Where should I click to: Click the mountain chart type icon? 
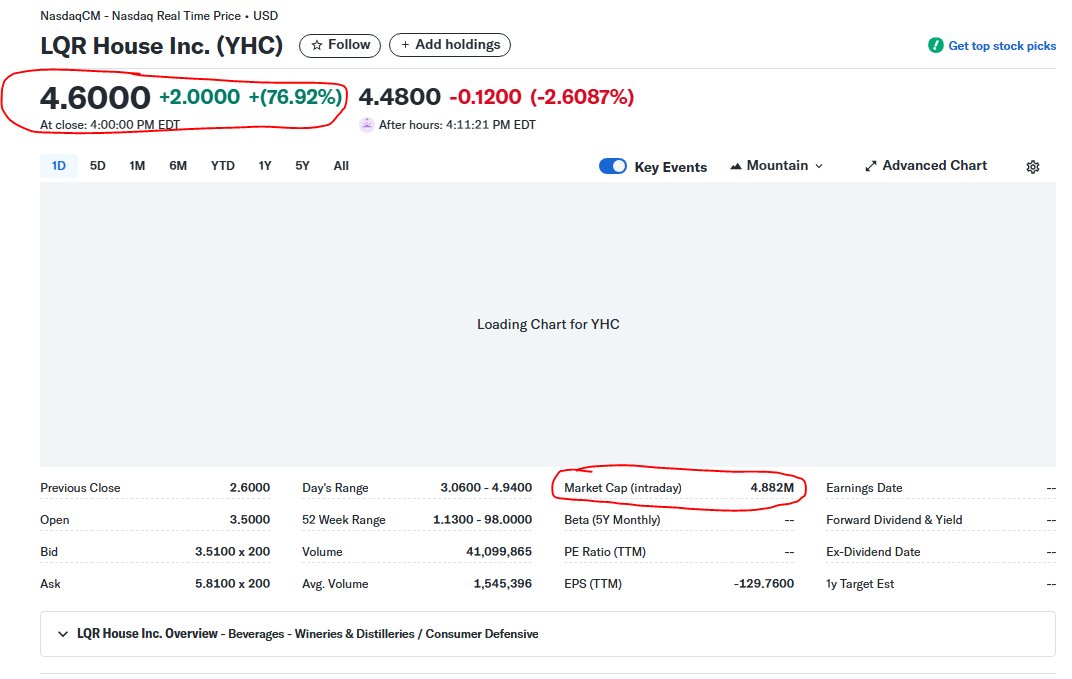736,166
